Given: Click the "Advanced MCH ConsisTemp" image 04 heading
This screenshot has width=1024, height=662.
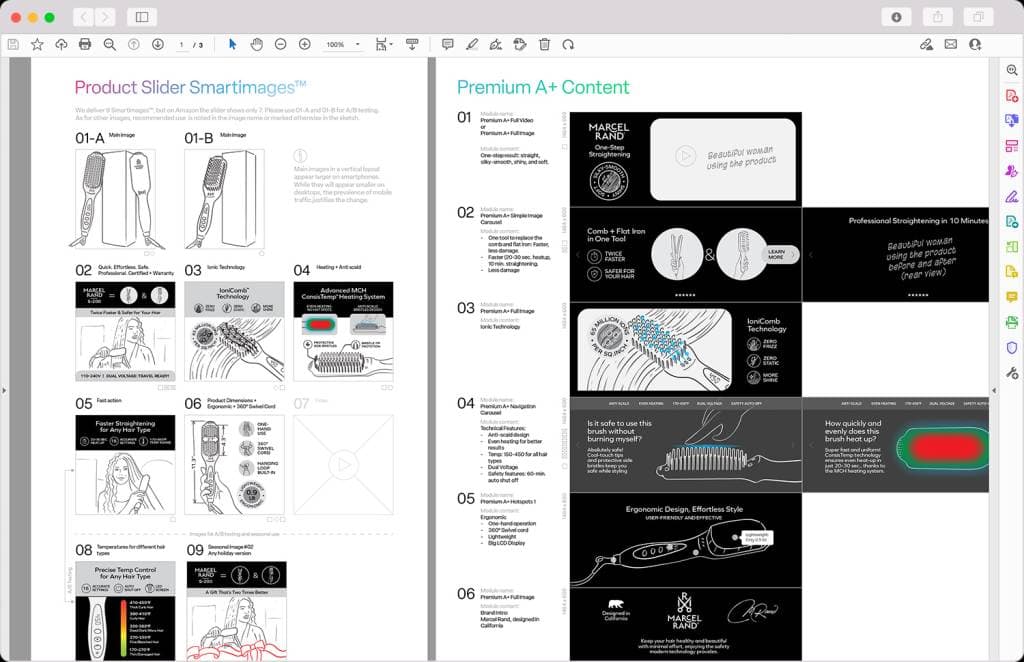Looking at the screenshot, I should [343, 293].
